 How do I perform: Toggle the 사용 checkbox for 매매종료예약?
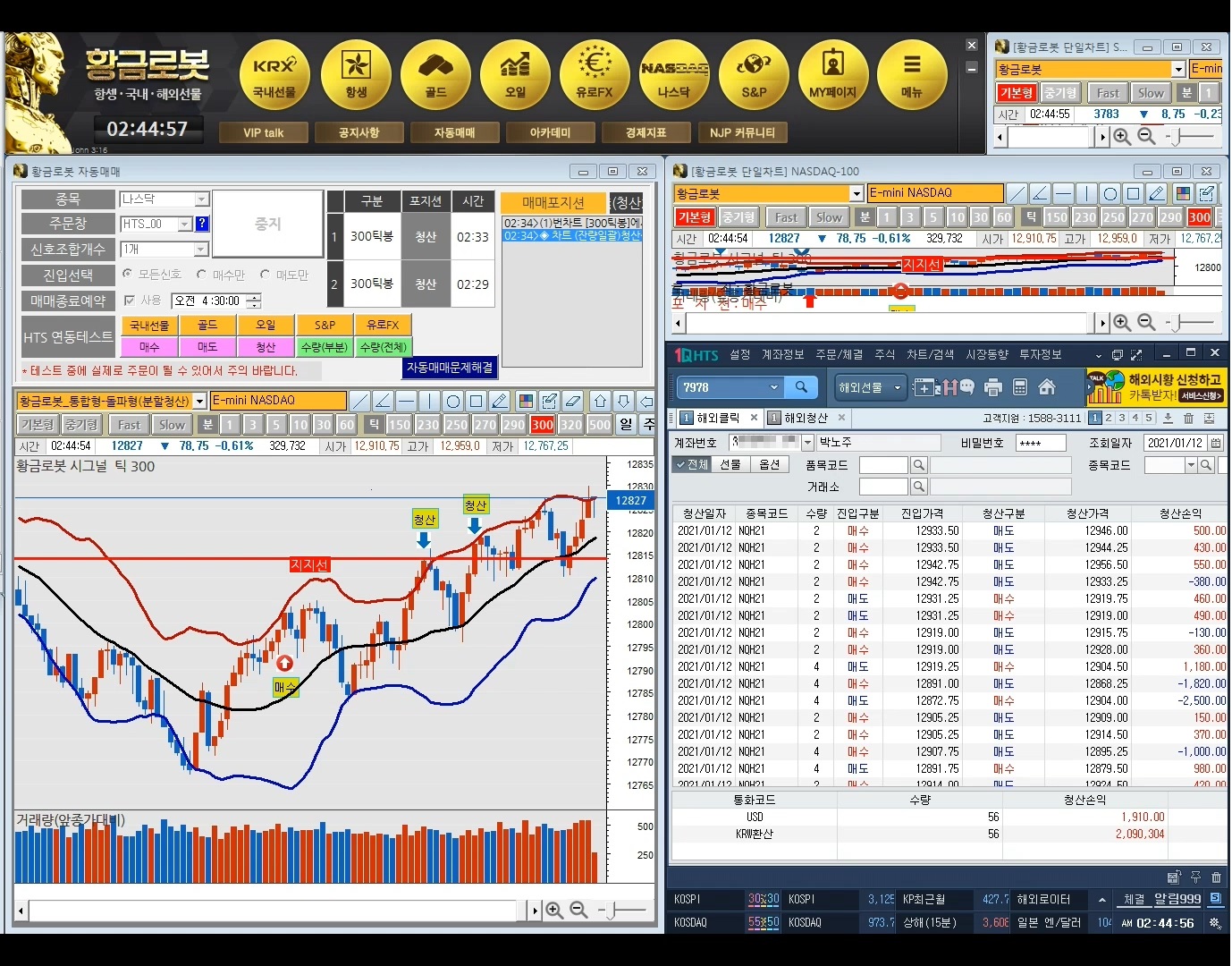130,301
